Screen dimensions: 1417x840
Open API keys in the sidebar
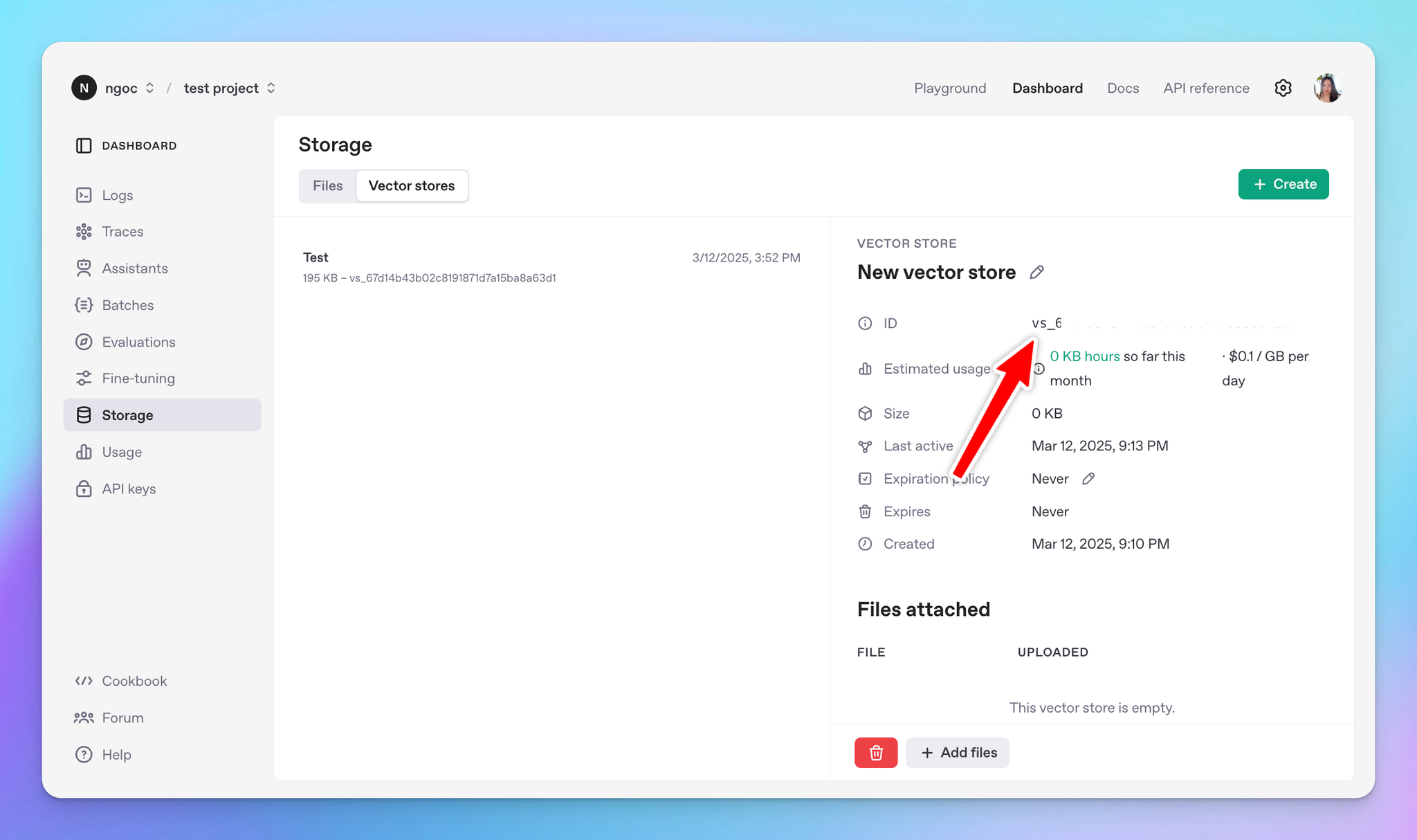(129, 489)
